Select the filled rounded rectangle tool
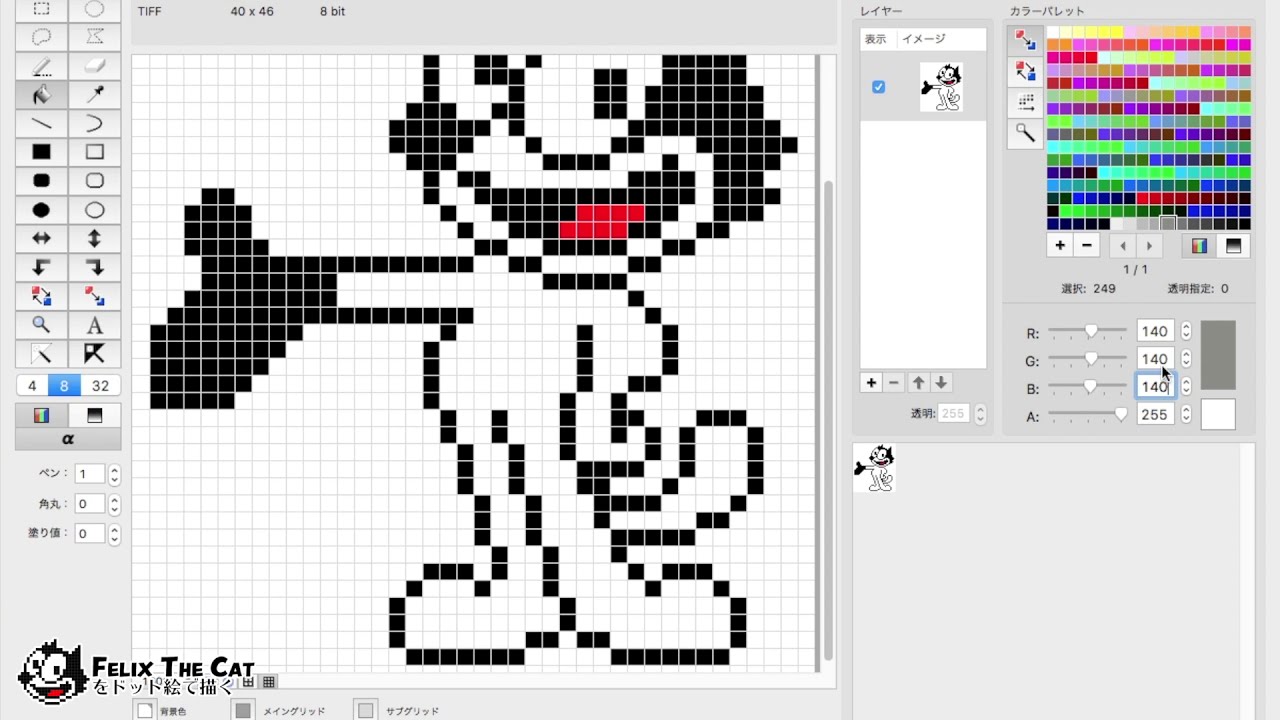The height and width of the screenshot is (720, 1280). [x=41, y=181]
